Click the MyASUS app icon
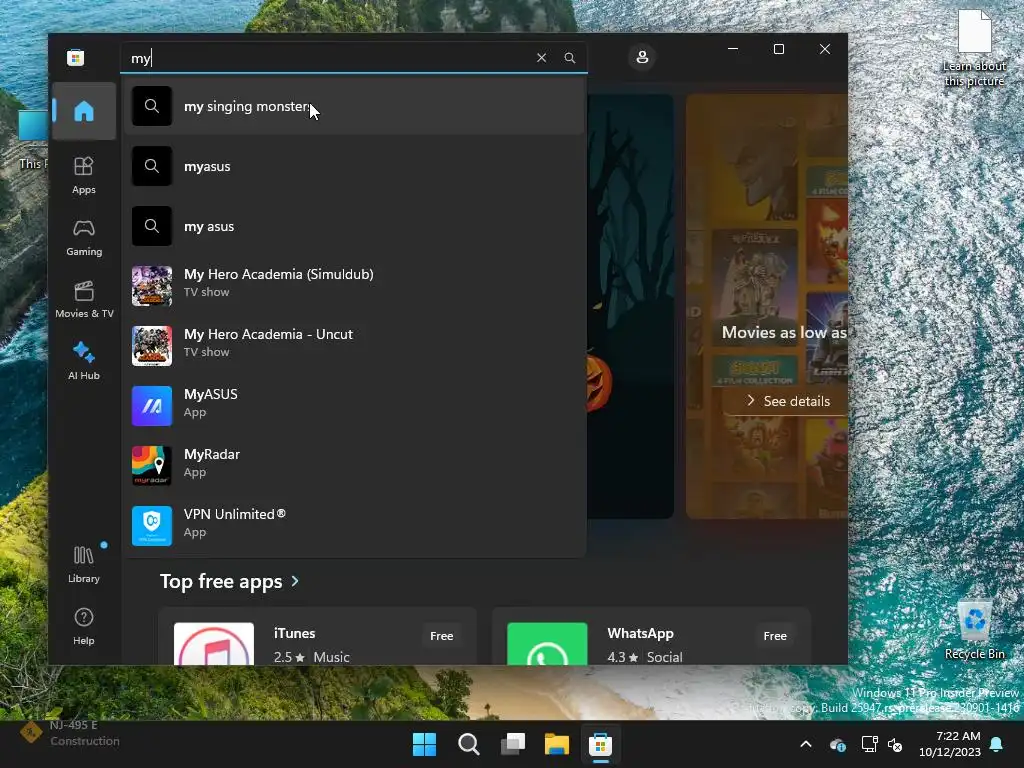This screenshot has height=768, width=1024. (152, 406)
